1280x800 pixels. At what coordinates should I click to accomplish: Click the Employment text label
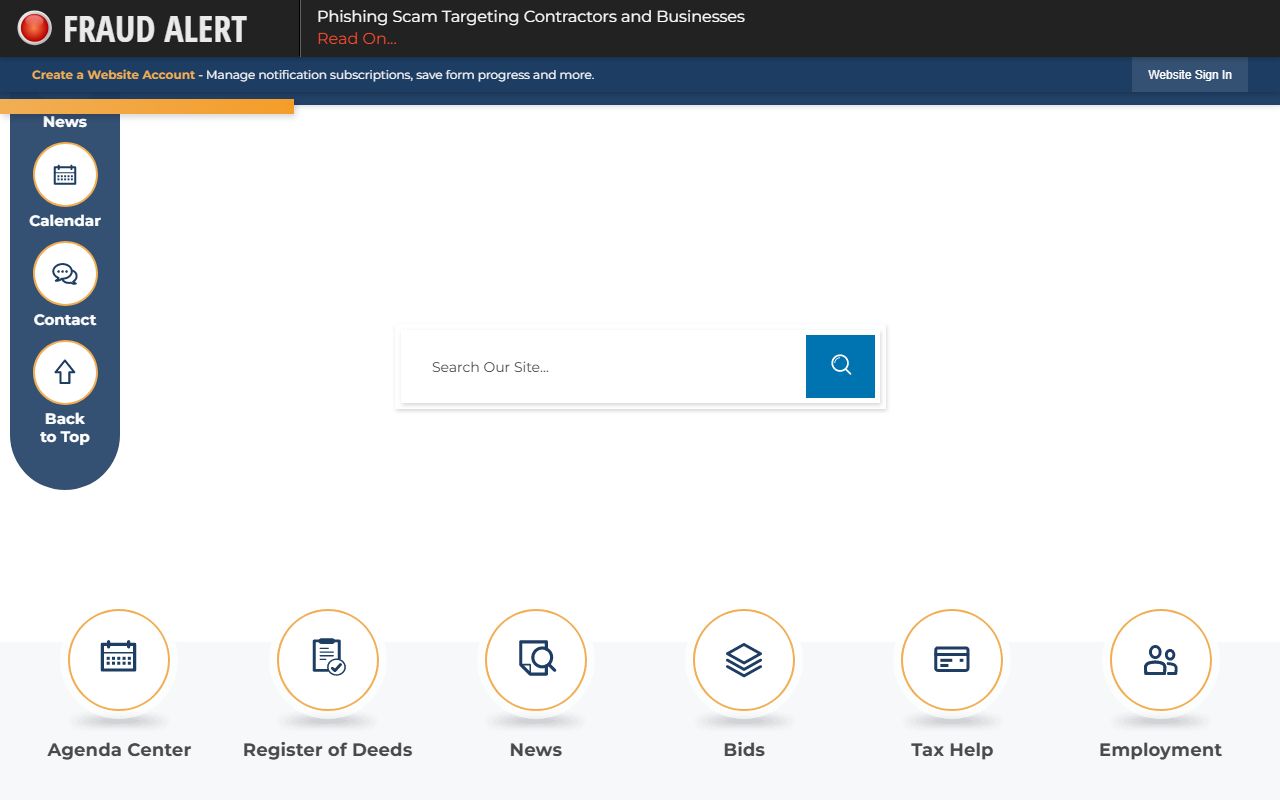click(x=1160, y=750)
